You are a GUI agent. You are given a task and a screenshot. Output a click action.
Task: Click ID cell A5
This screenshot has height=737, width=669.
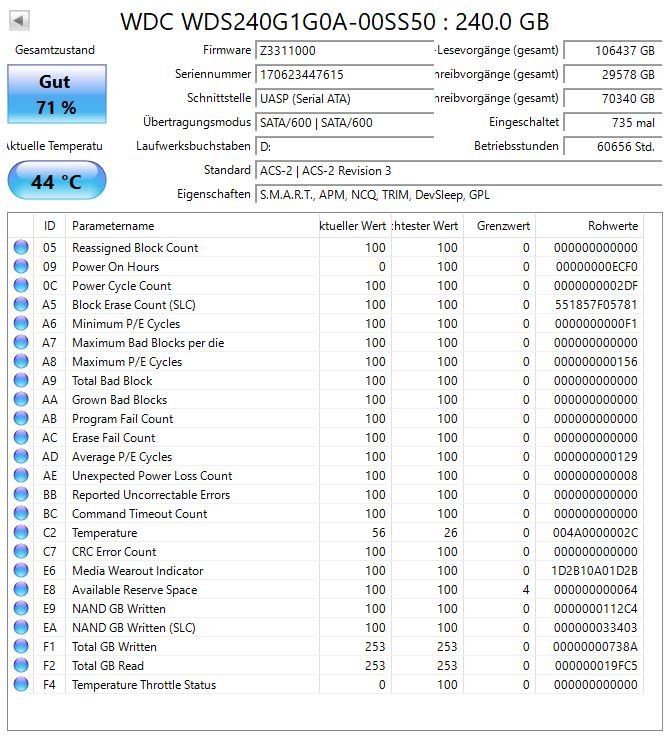[x=49, y=305]
